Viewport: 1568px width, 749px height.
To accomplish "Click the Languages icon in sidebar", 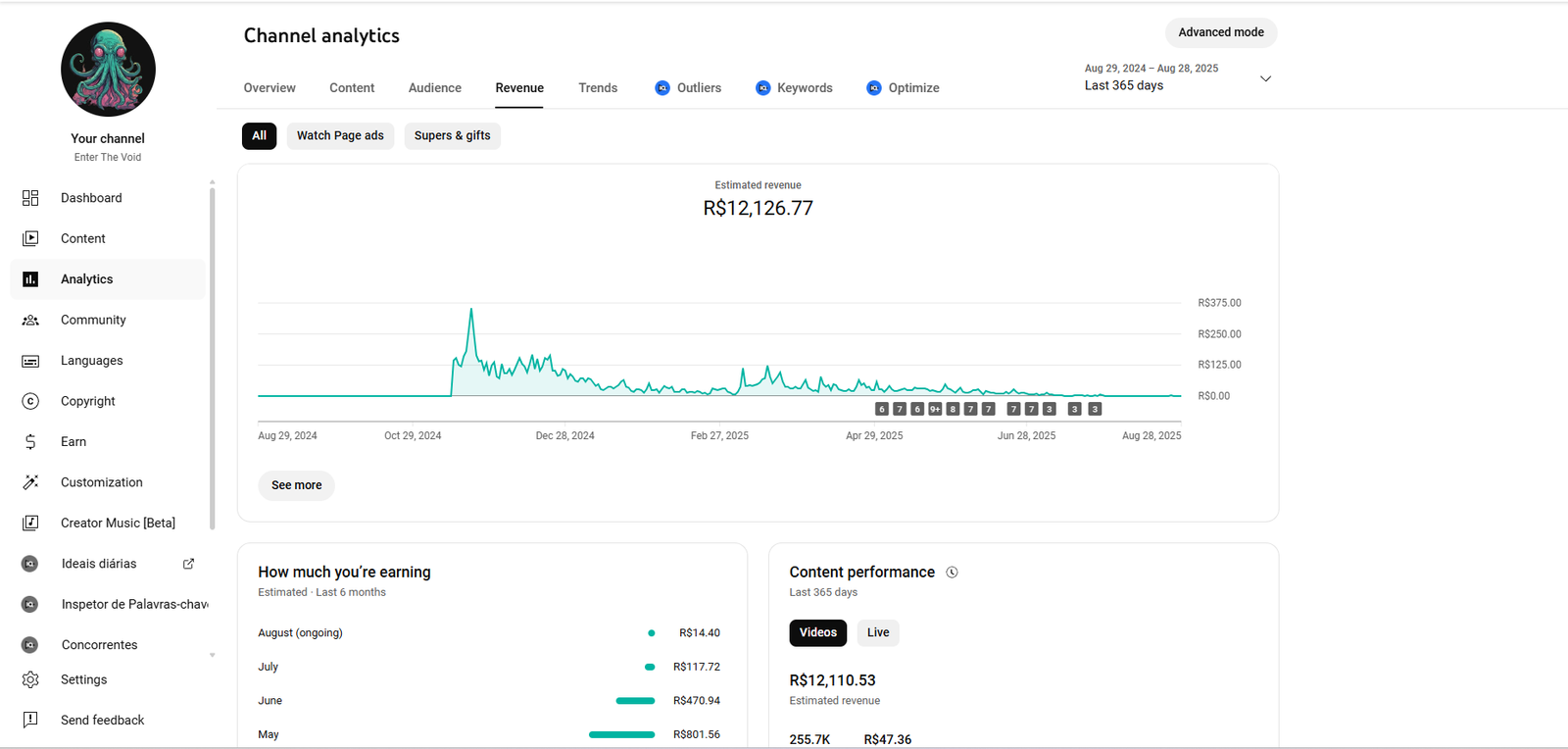I will (x=30, y=361).
